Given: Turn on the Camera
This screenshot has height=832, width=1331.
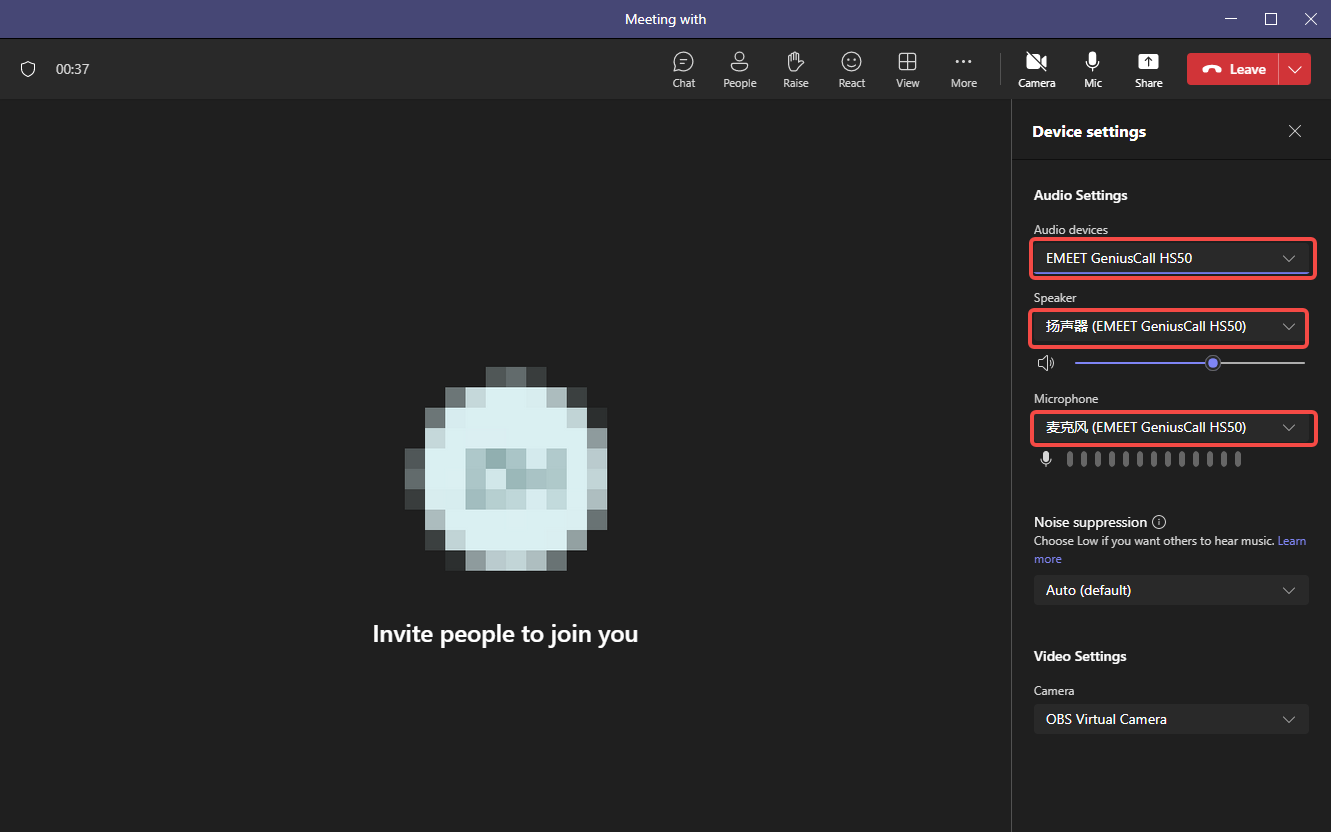Looking at the screenshot, I should tap(1037, 69).
